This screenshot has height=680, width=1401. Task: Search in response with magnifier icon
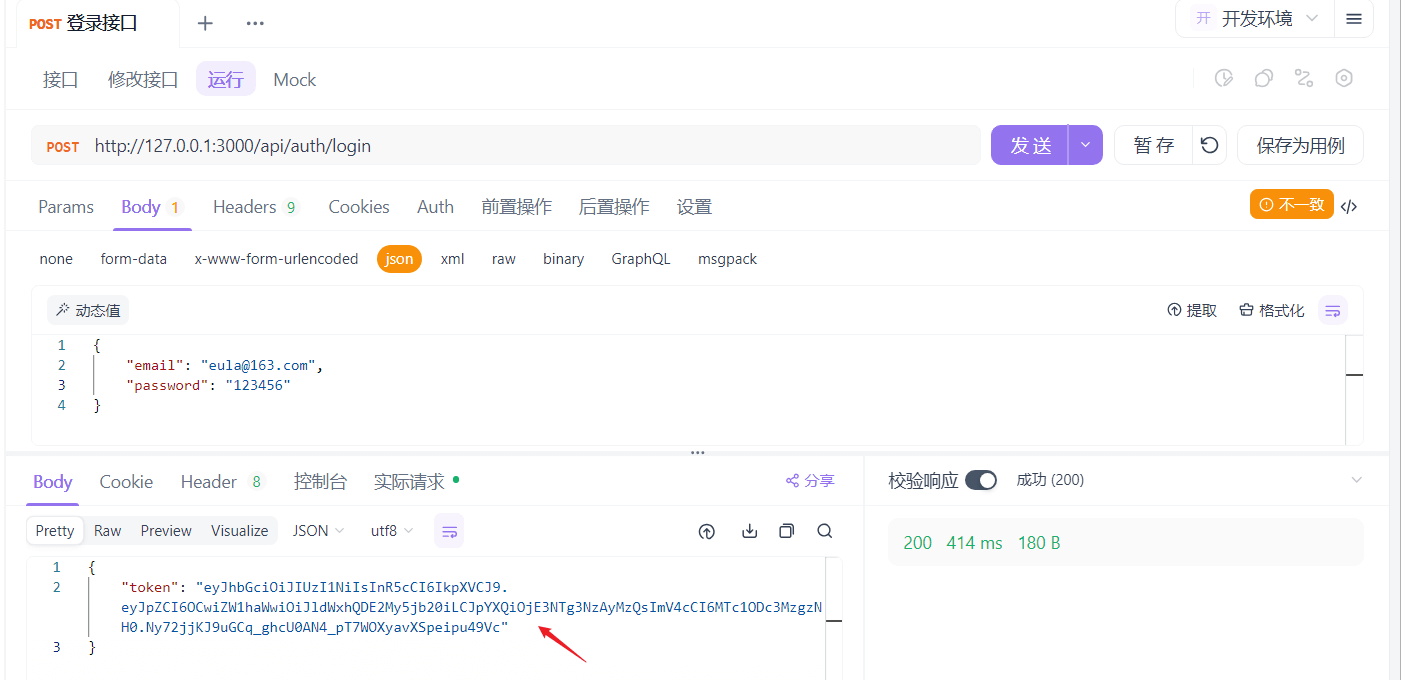click(825, 531)
